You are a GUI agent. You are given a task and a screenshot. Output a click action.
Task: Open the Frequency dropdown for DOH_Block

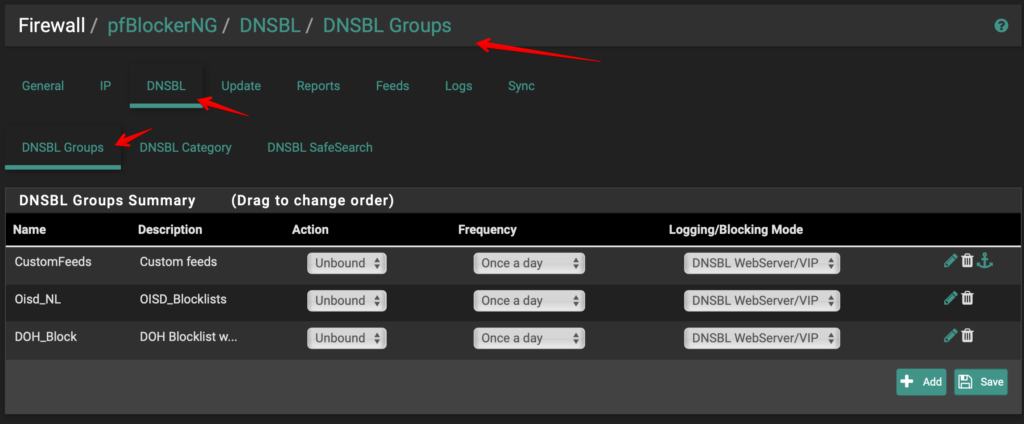click(529, 338)
